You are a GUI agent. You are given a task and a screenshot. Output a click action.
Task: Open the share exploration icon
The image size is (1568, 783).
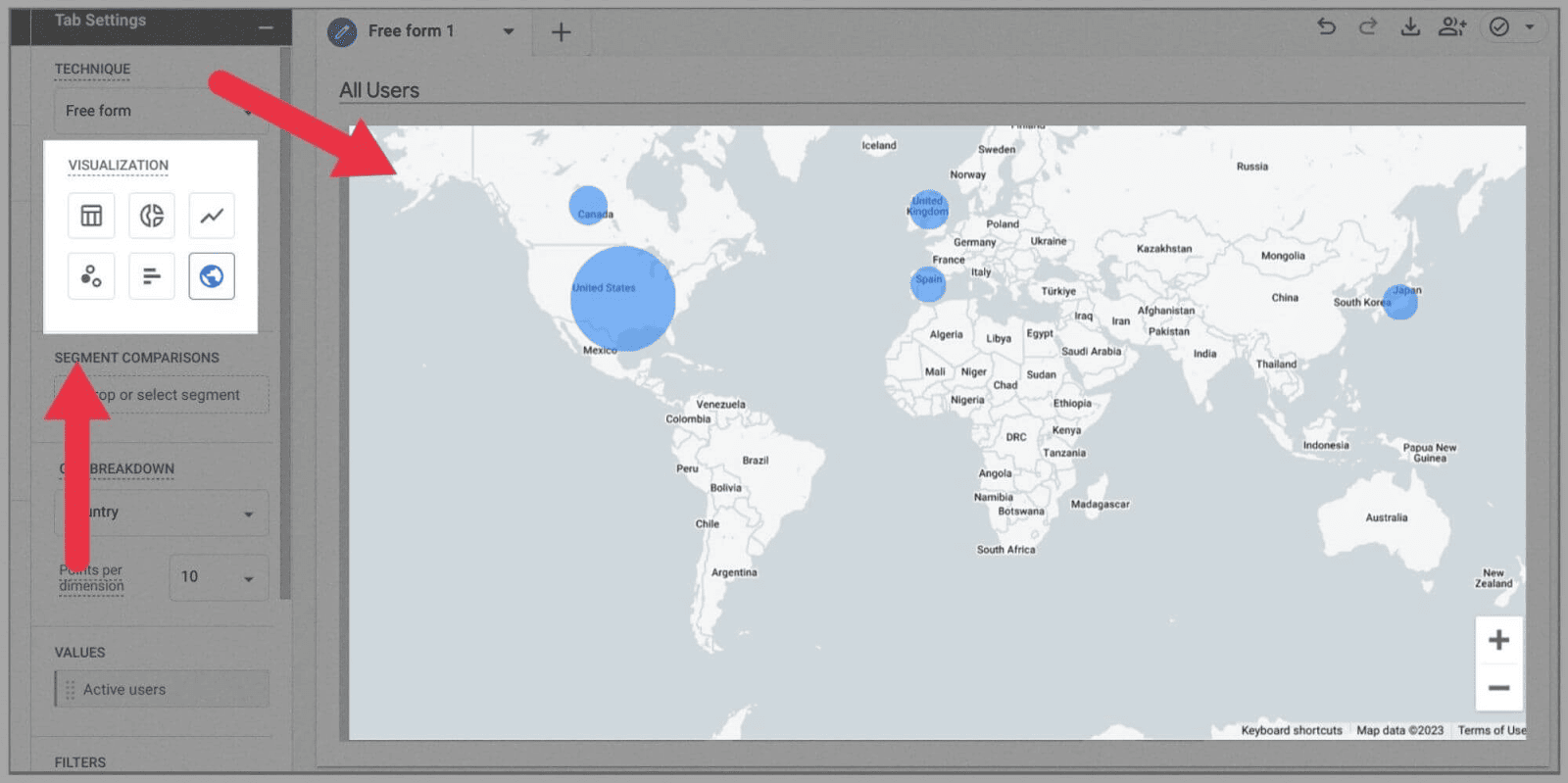pyautogui.click(x=1452, y=27)
